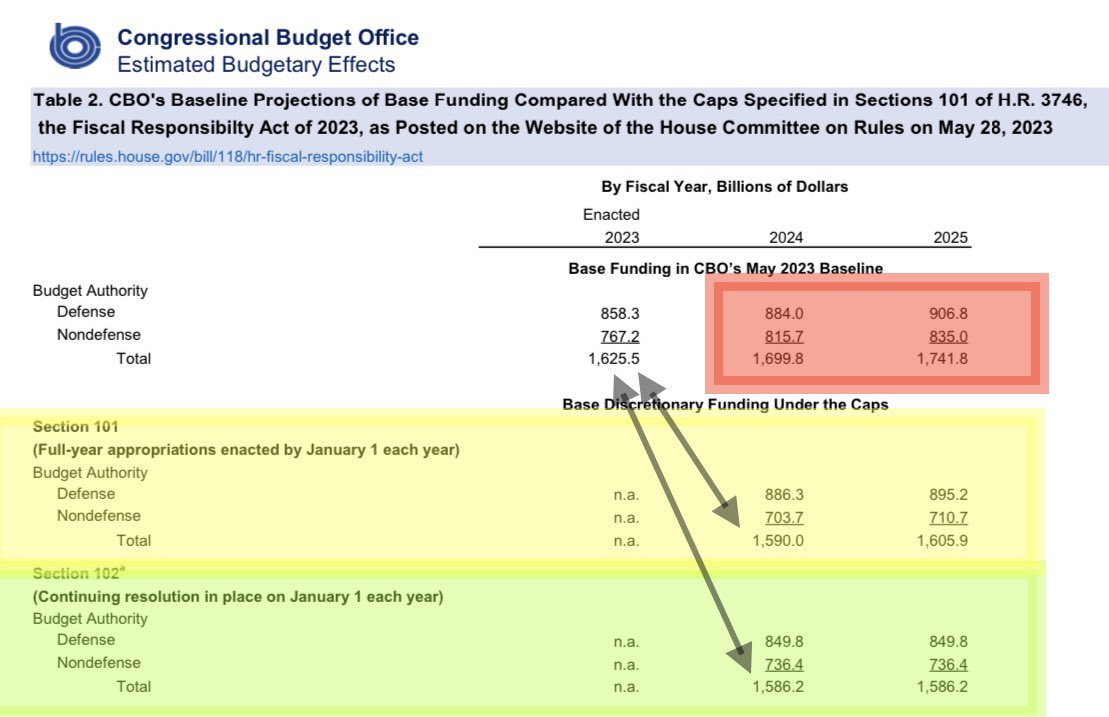The image size is (1109, 717).
Task: Click 'Base Funding in CBO's May 2023 Baseline' heading
Action: (x=726, y=269)
